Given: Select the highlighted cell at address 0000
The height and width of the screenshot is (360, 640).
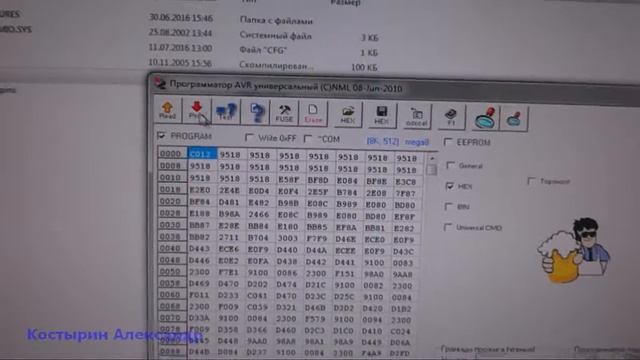Looking at the screenshot, I should (202, 154).
